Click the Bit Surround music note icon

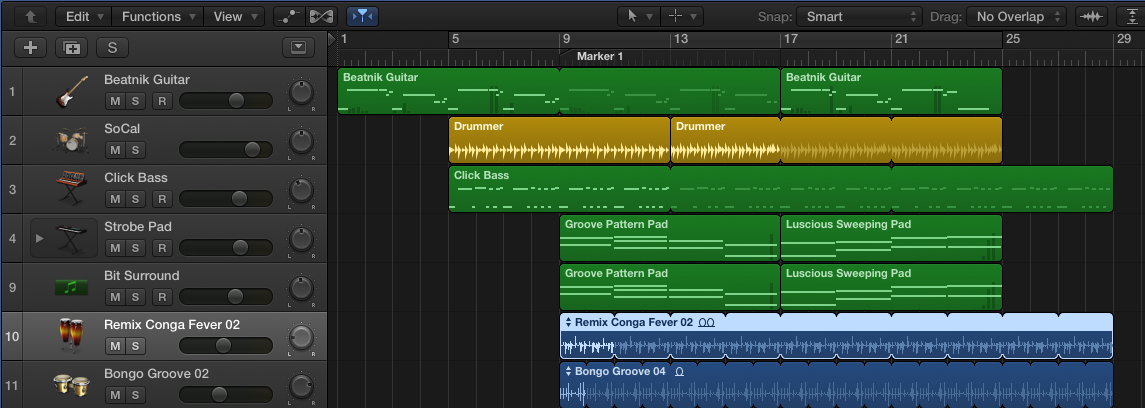pos(71,288)
